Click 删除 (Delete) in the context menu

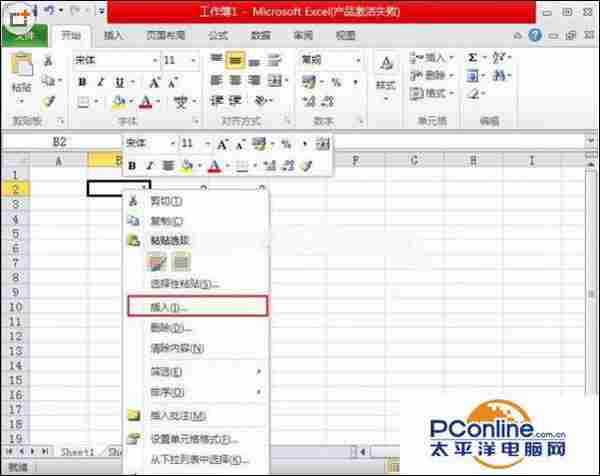pyautogui.click(x=170, y=327)
